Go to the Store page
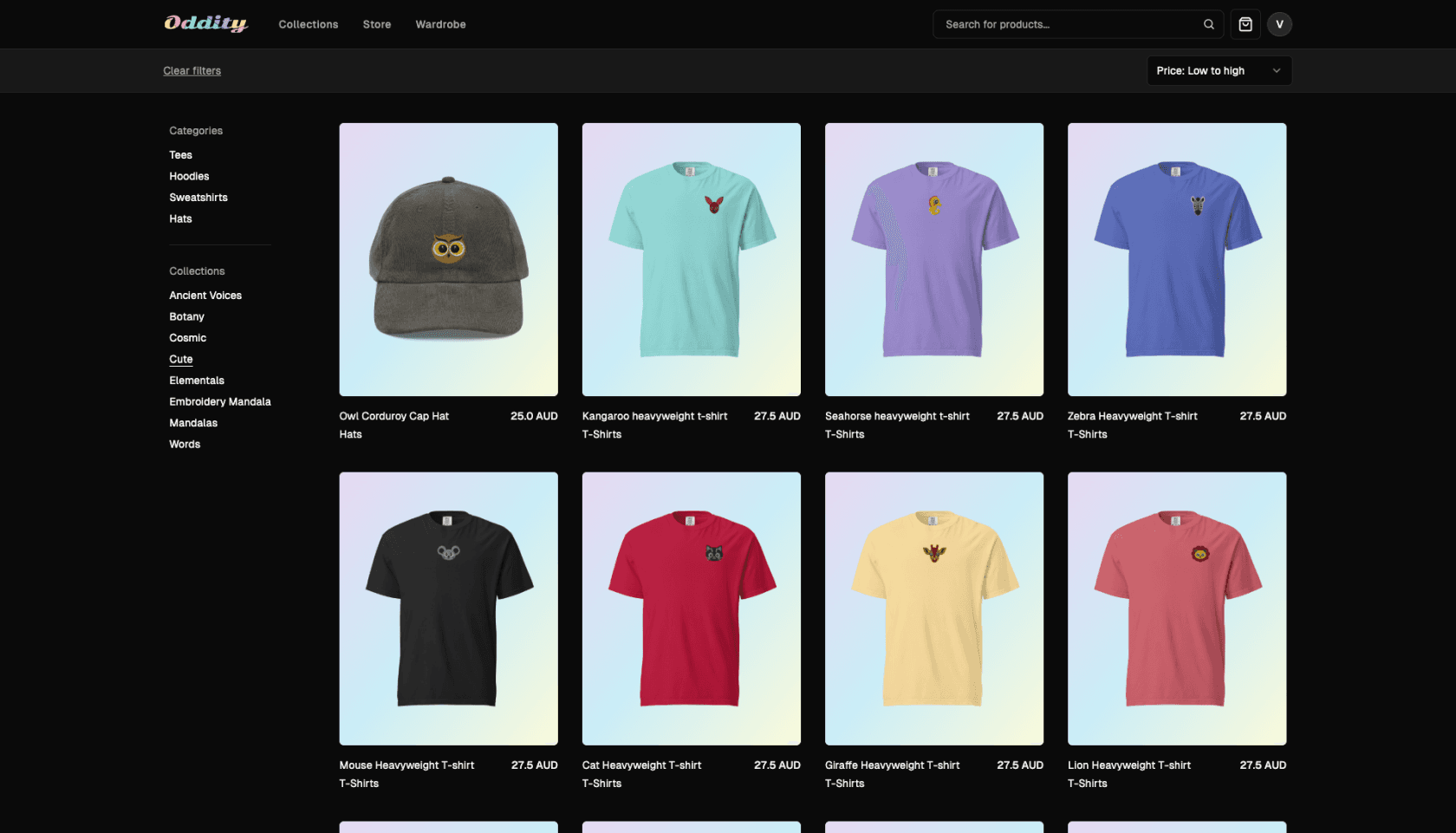 (376, 24)
